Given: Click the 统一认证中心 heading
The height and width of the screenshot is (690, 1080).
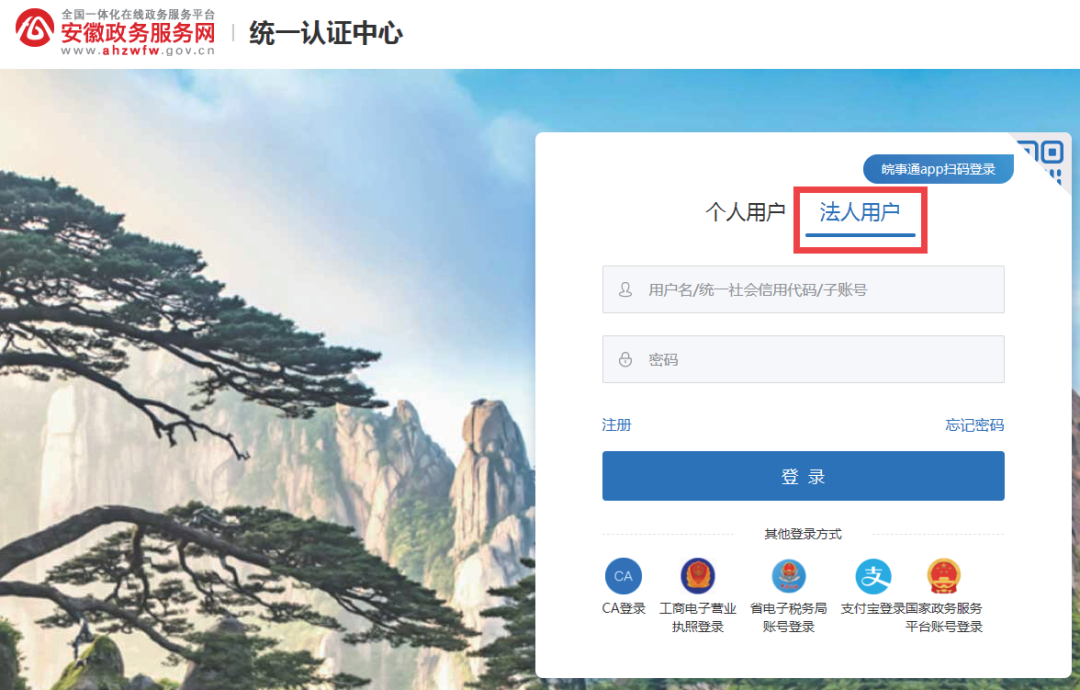Looking at the screenshot, I should pyautogui.click(x=326, y=33).
